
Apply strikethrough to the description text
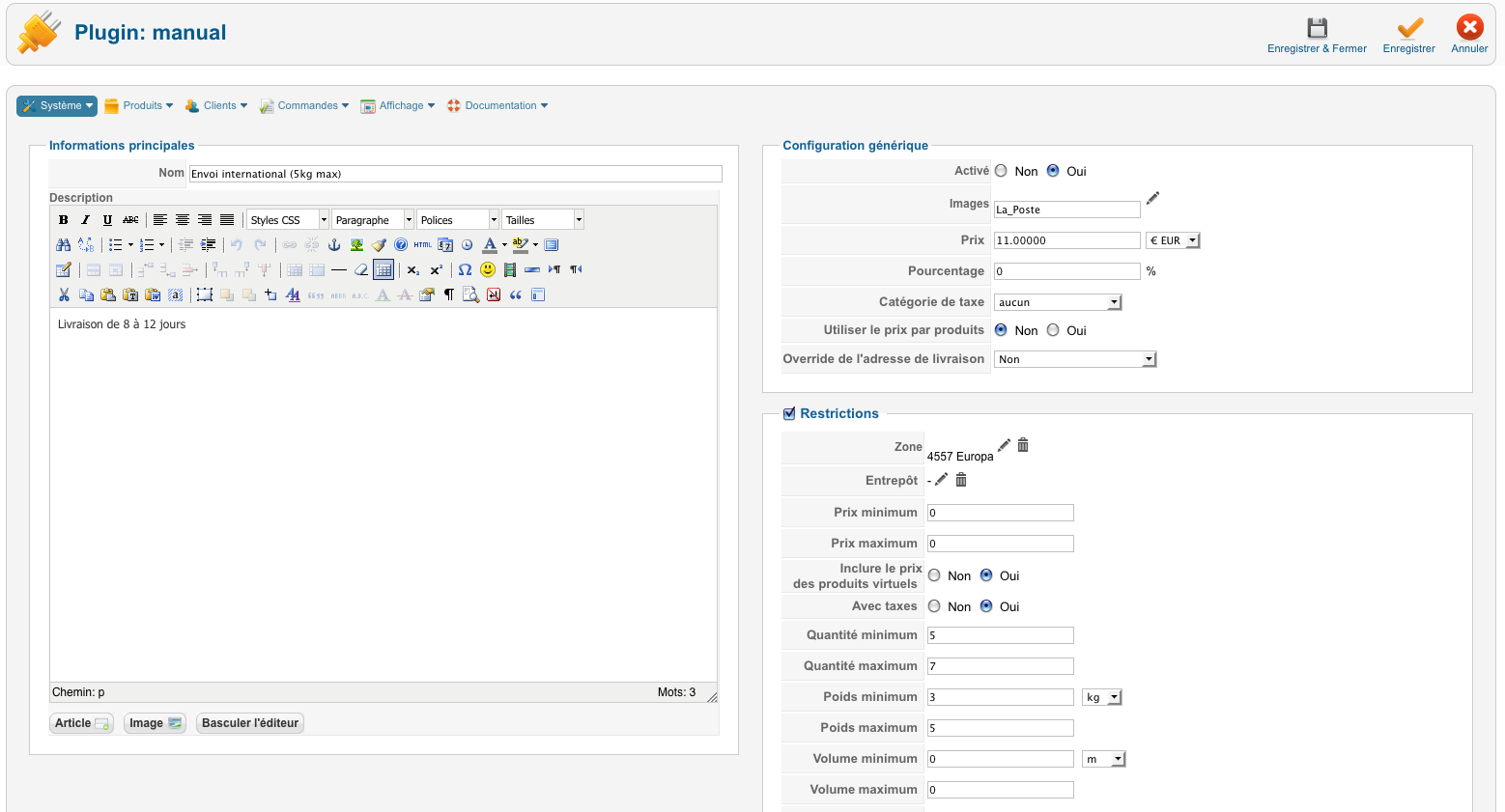click(130, 220)
